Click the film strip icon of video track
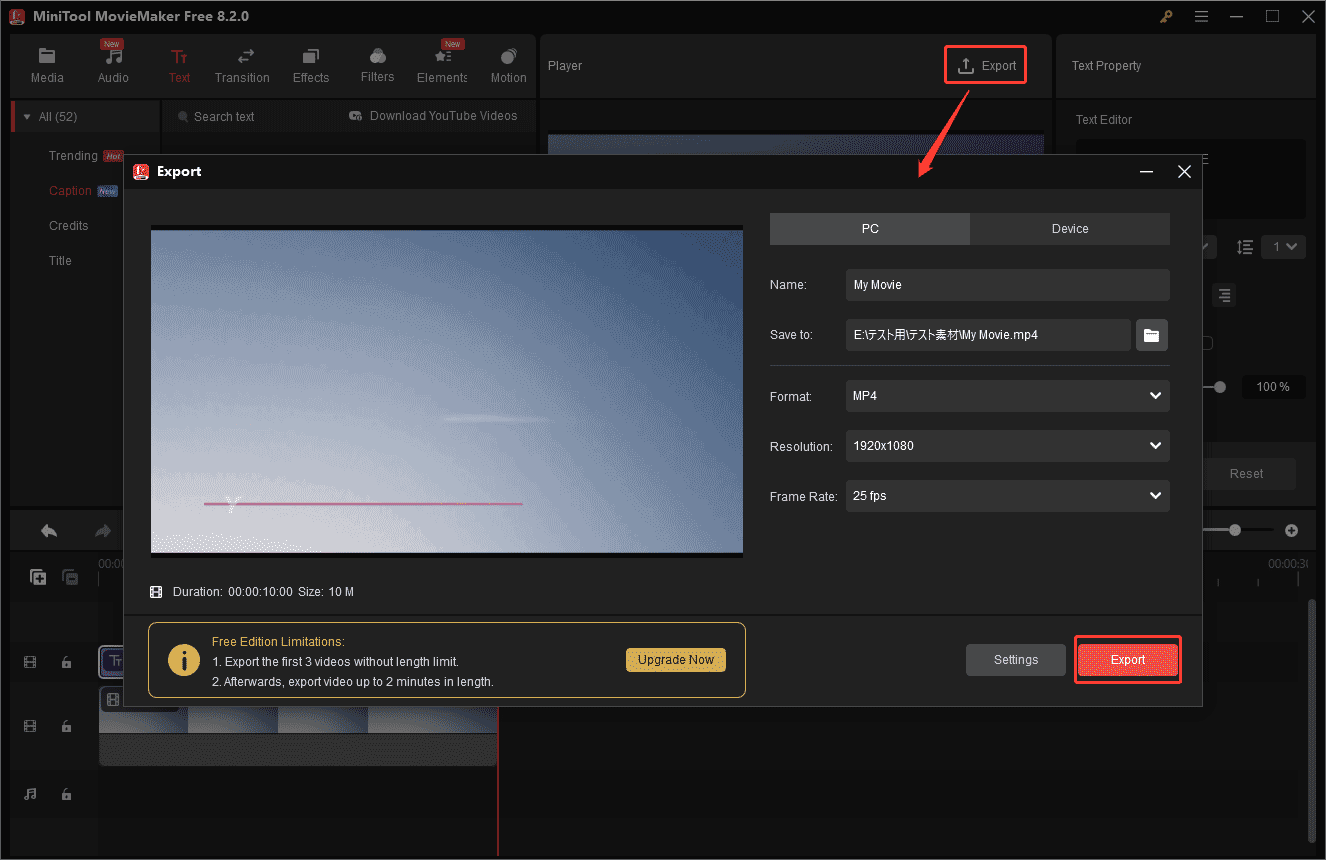1326x860 pixels. pos(30,726)
